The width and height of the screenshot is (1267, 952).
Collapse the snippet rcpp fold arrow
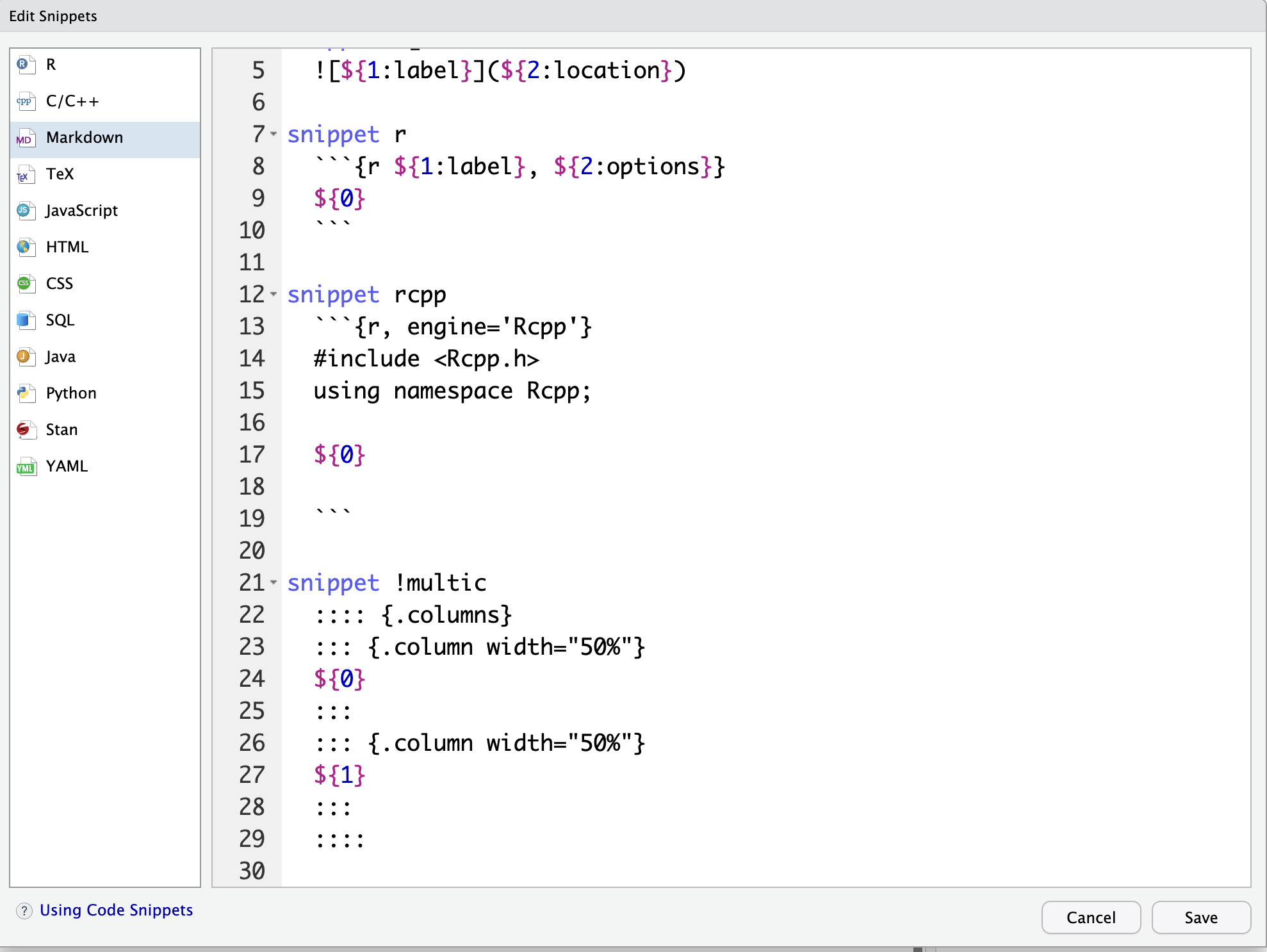pyautogui.click(x=274, y=294)
